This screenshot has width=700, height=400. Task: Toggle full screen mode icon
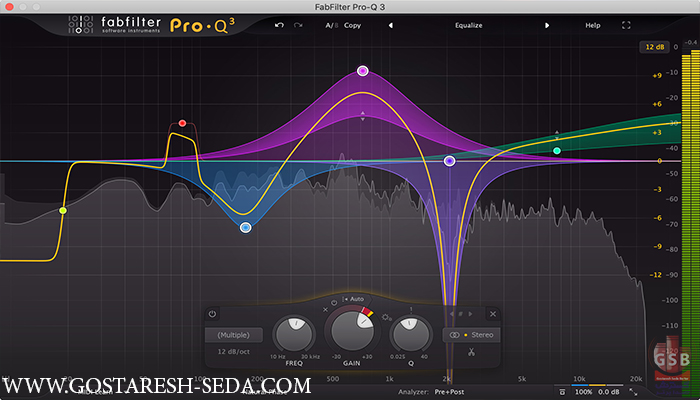[x=626, y=24]
